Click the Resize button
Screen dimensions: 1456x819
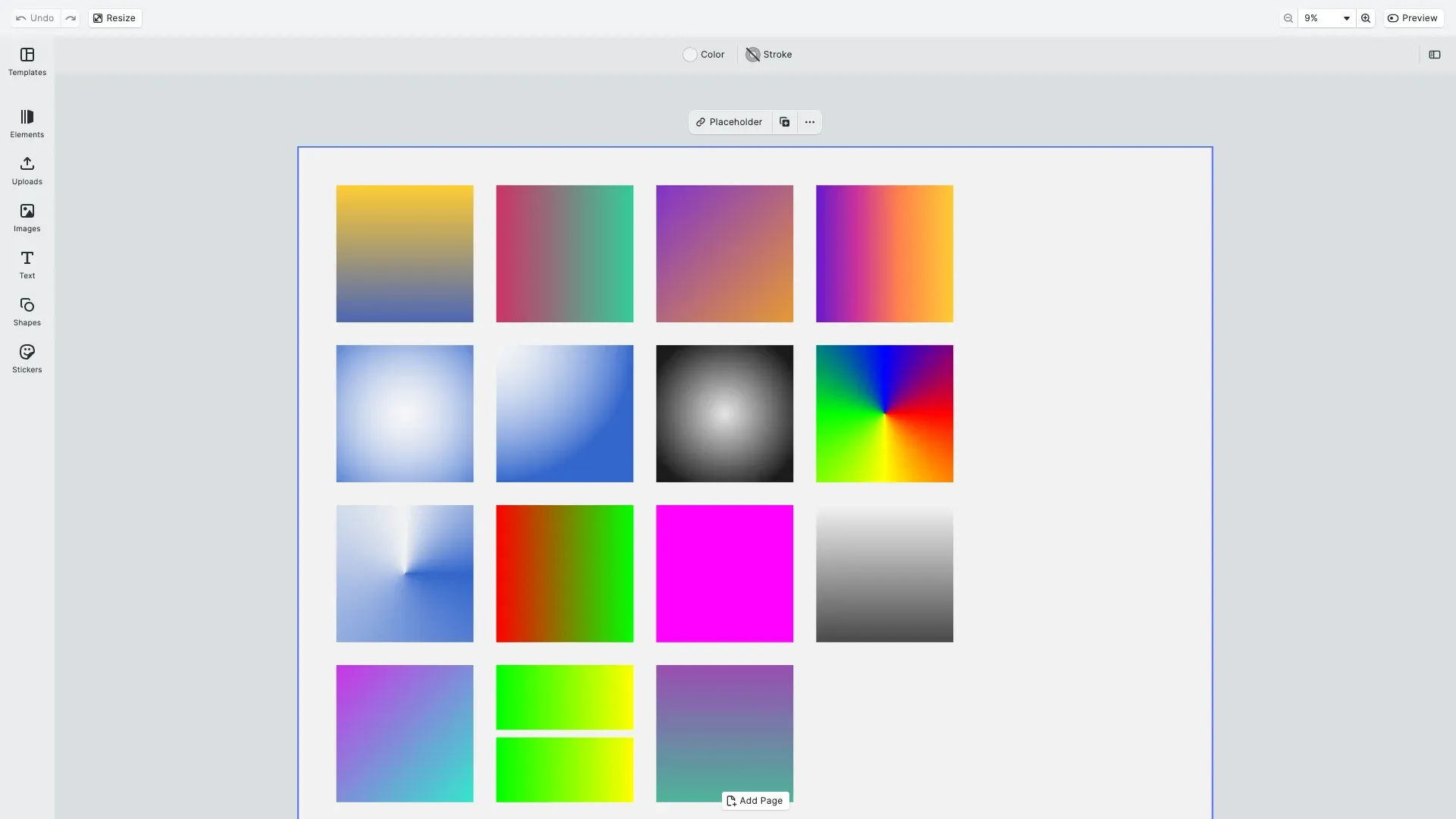115,18
